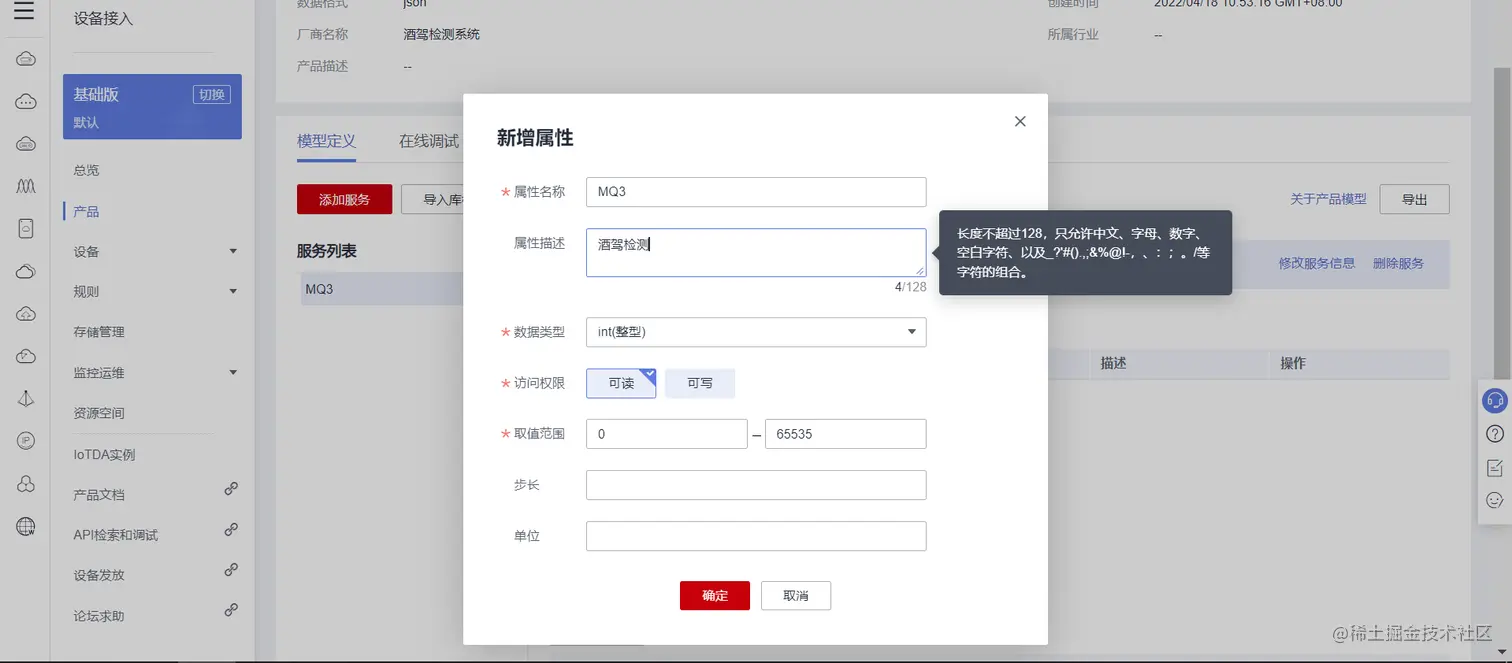Image resolution: width=1512 pixels, height=663 pixels.
Task: Click the 步长 input field
Action: point(756,485)
